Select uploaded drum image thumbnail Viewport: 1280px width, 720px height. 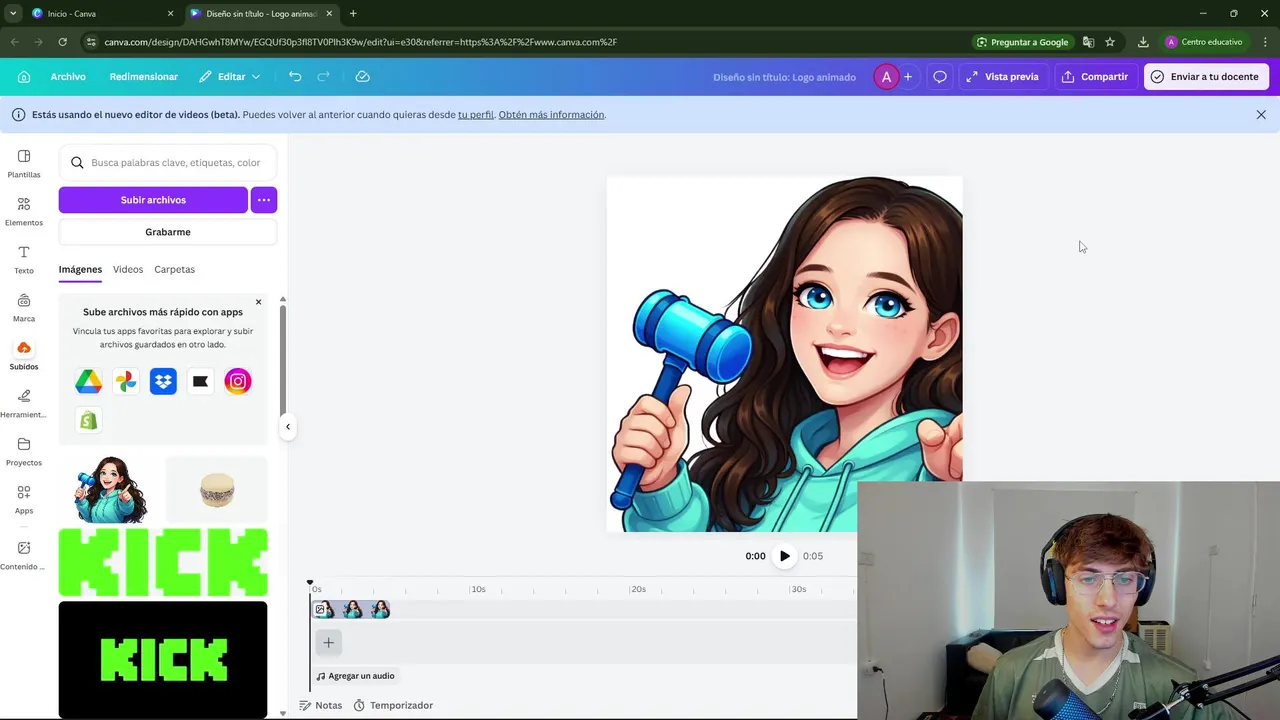tap(216, 490)
